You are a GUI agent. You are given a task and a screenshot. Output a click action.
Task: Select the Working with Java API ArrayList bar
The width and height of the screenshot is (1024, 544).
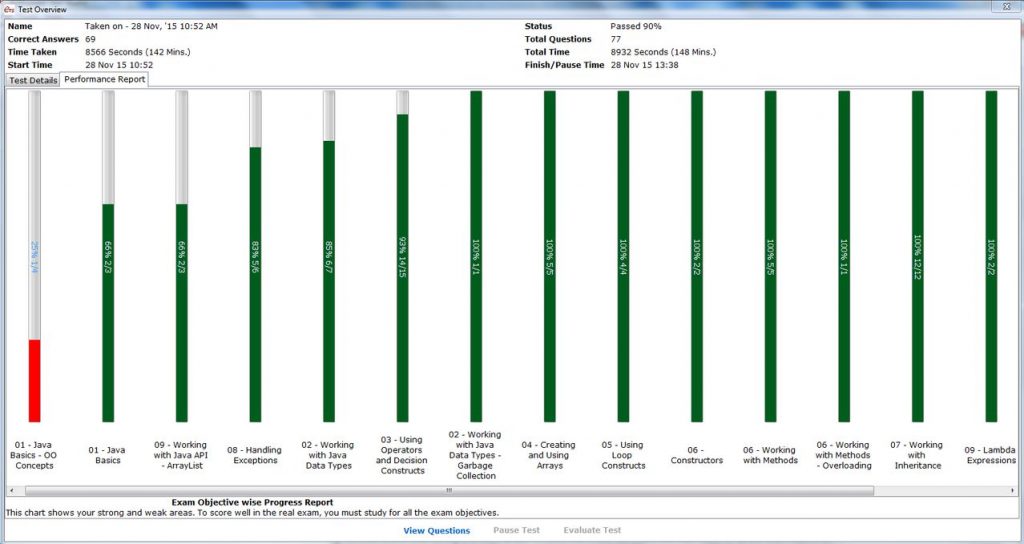tap(182, 312)
